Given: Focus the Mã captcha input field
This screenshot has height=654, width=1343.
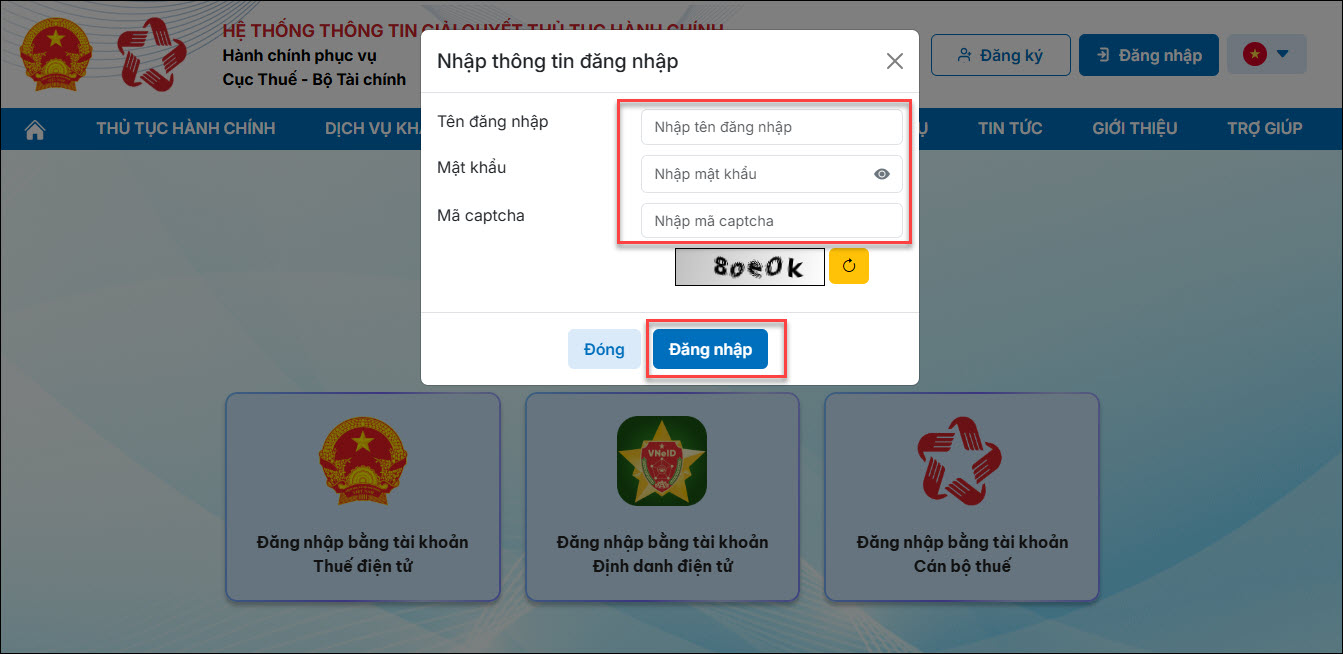Looking at the screenshot, I should [772, 221].
